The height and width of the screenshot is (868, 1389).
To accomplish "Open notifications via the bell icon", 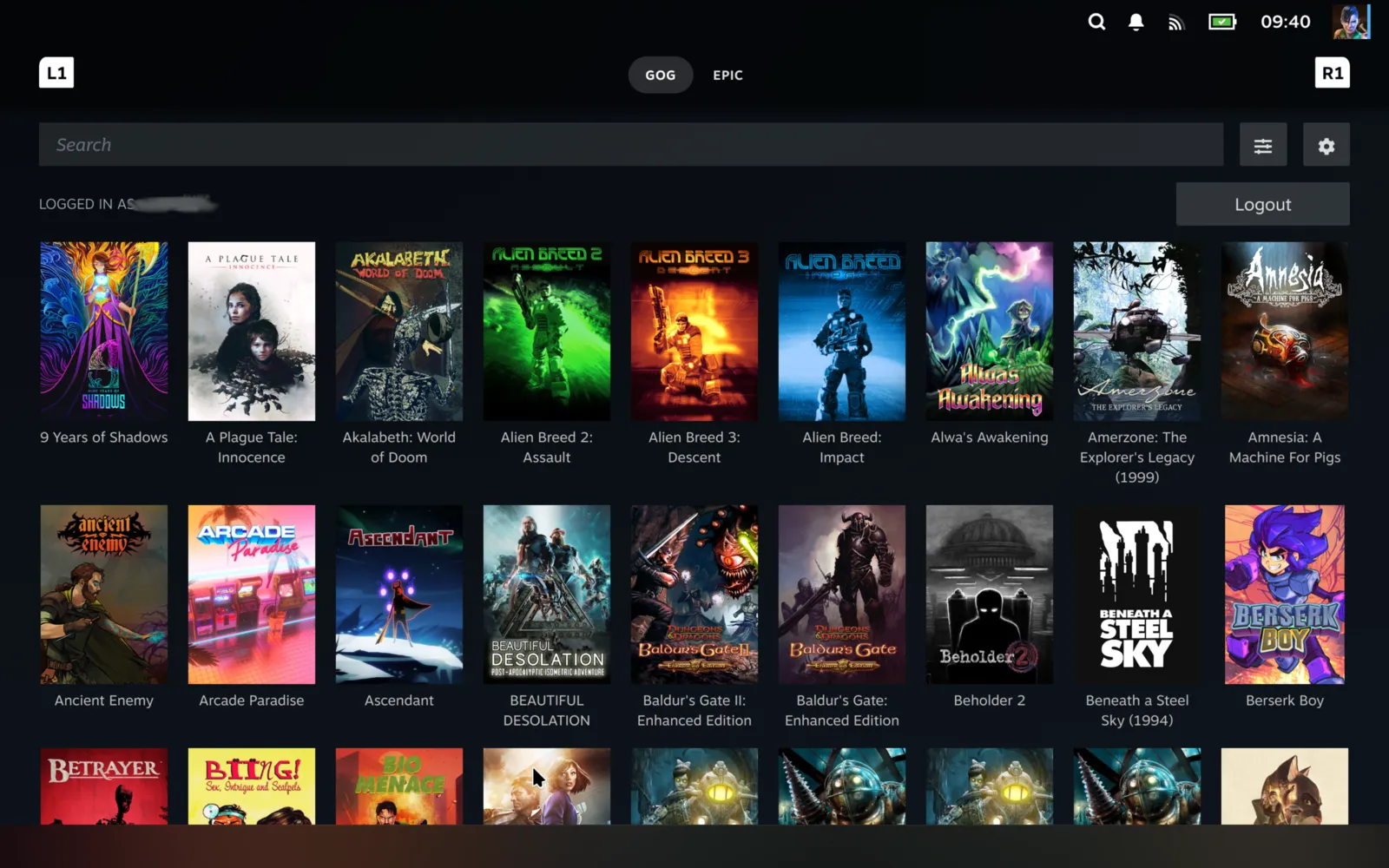I will (x=1136, y=22).
